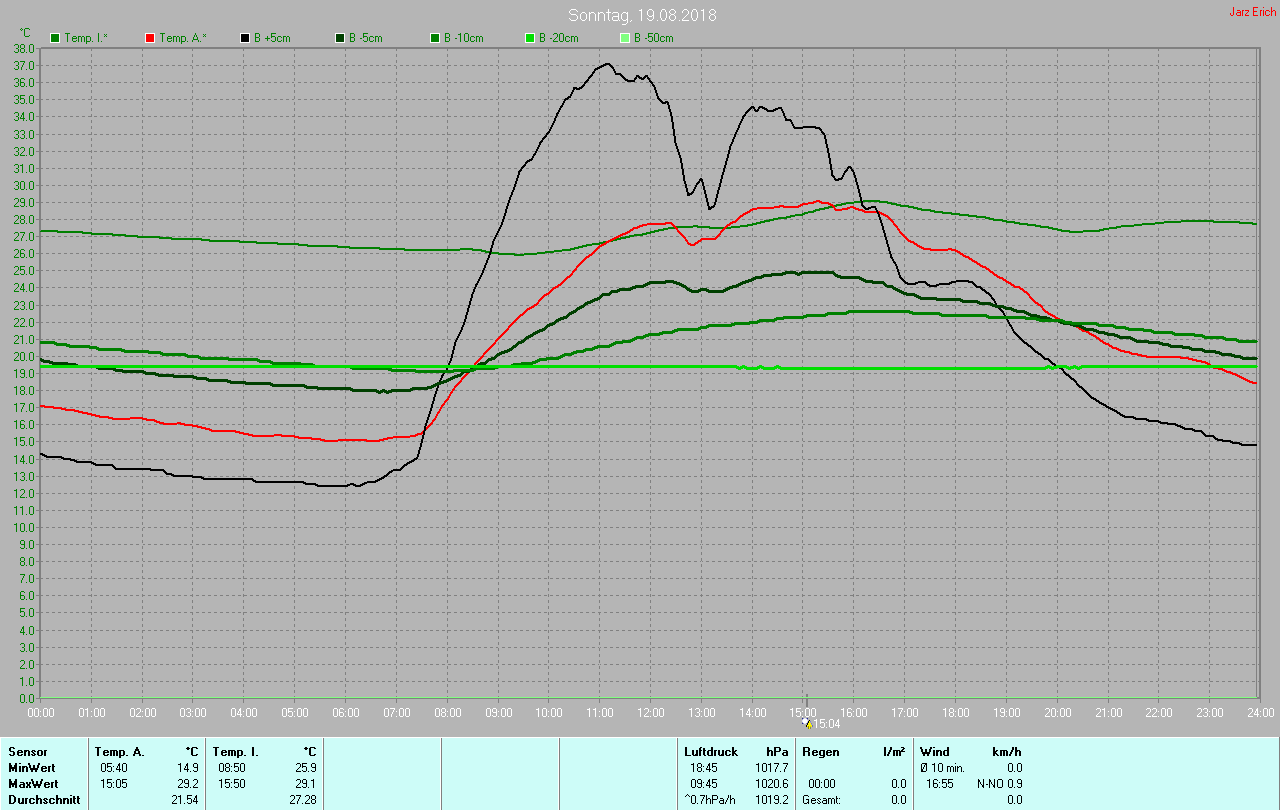
Task: Click the B -20cm legend color square
Action: pos(530,37)
